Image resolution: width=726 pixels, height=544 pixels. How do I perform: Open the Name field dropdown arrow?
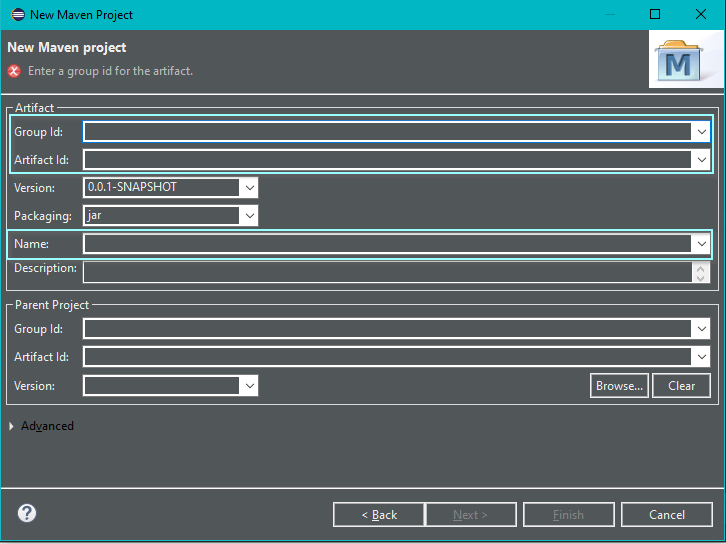click(701, 244)
